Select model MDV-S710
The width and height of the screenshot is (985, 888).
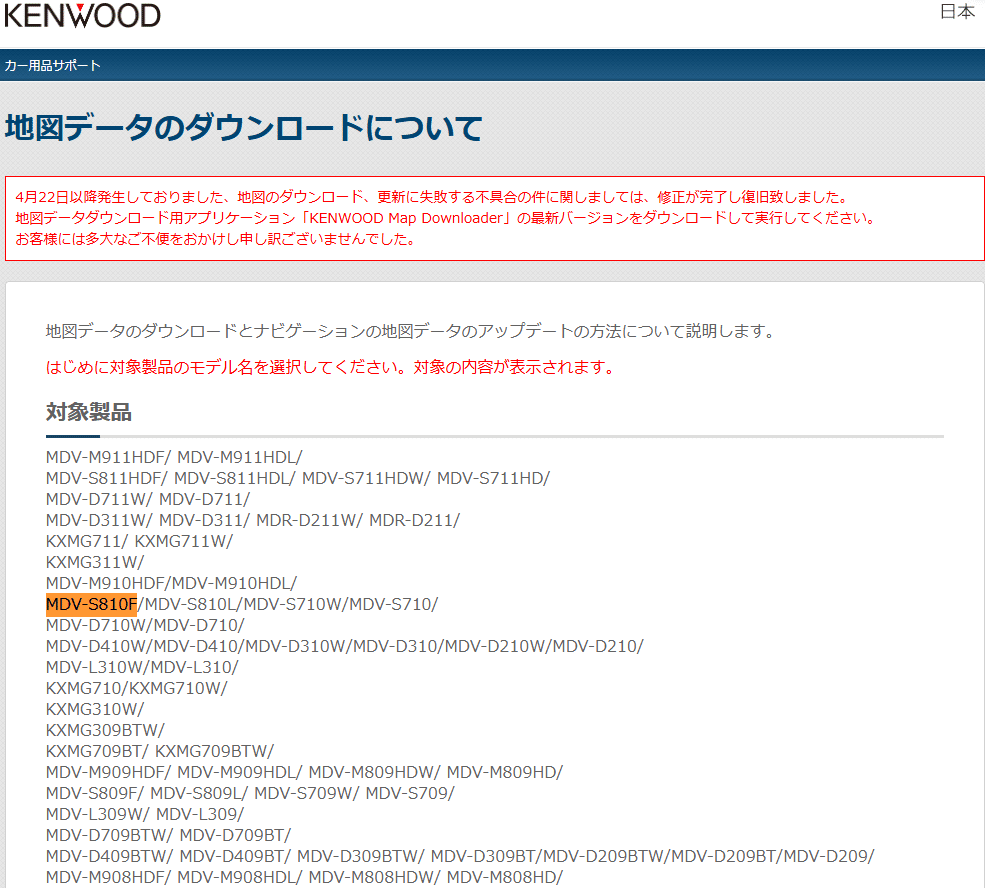point(391,604)
